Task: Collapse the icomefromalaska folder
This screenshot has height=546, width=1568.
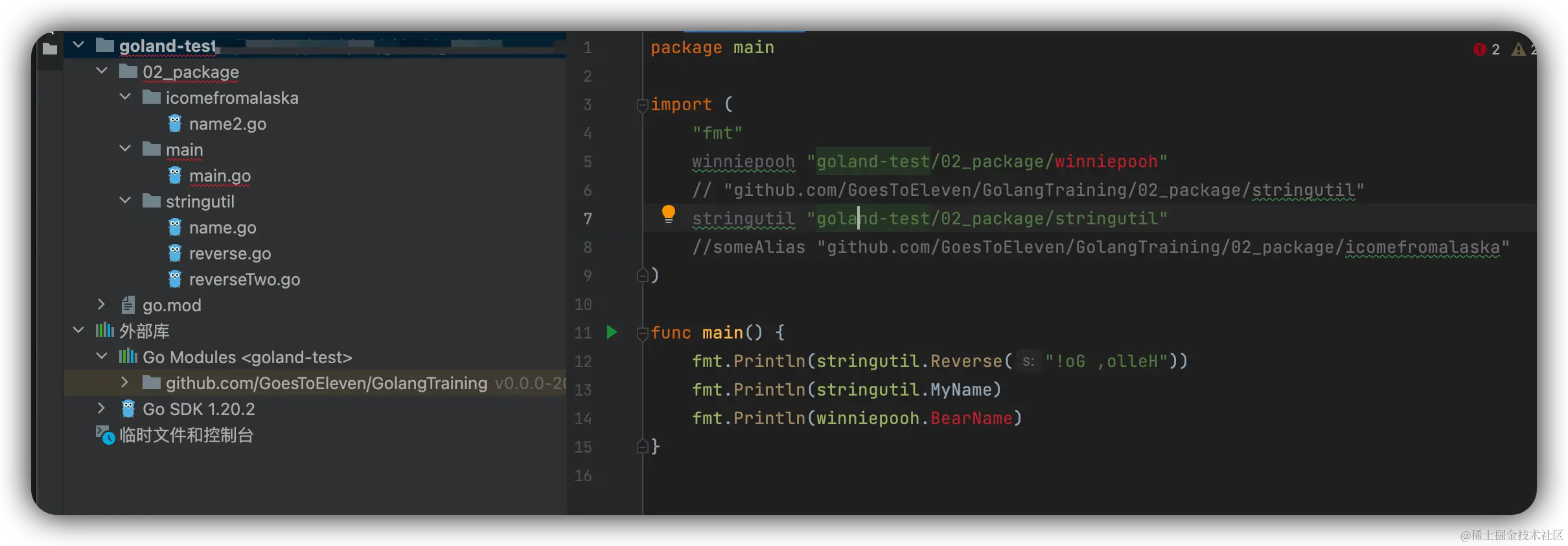Action: point(125,97)
